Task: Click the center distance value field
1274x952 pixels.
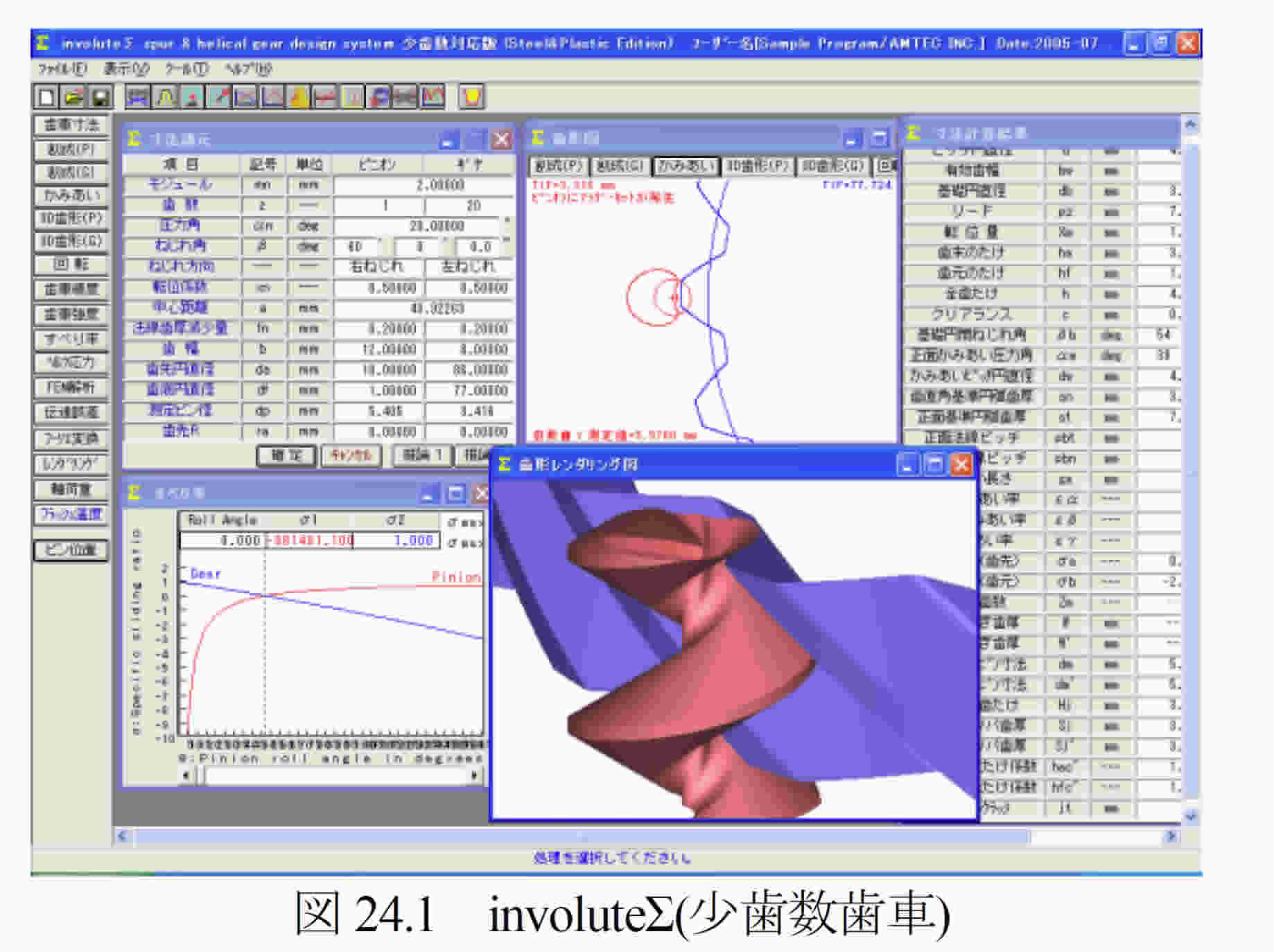Action: tap(424, 308)
